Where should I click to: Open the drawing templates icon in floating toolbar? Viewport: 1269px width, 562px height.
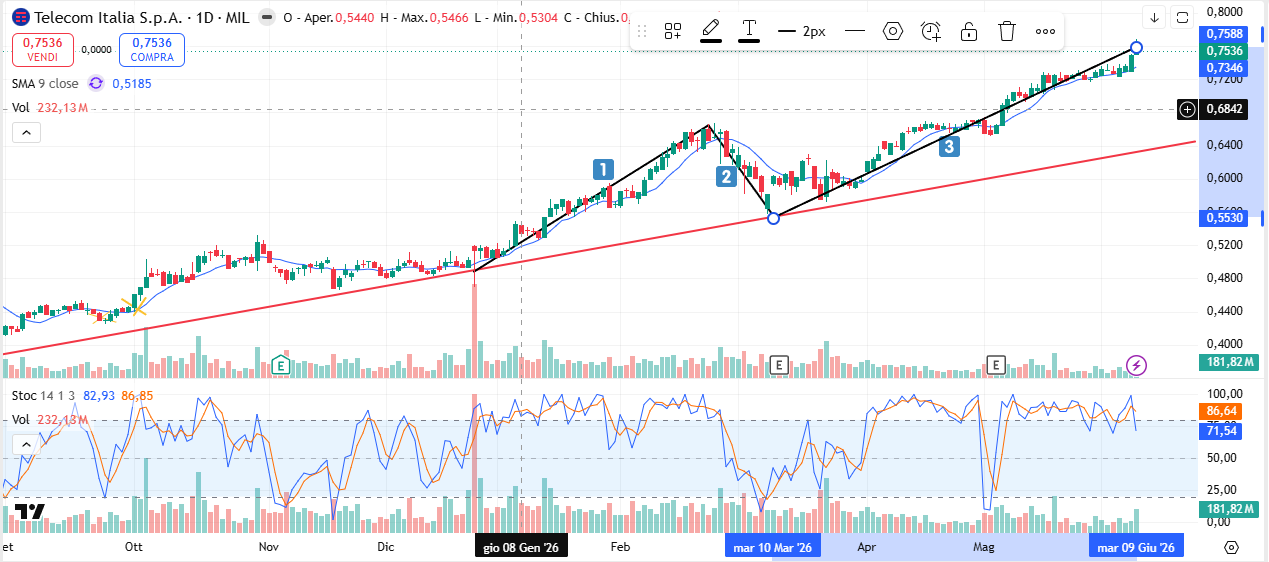pos(674,31)
